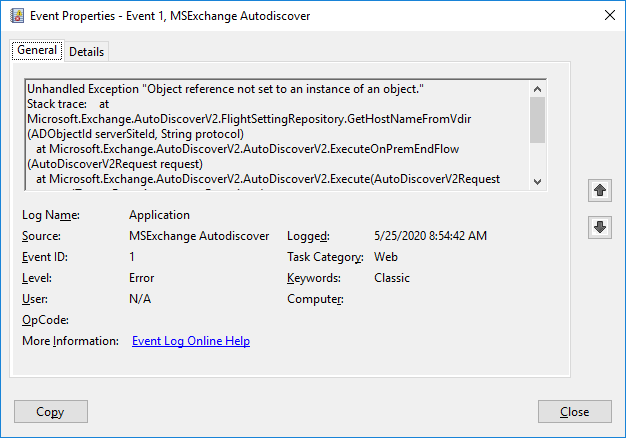Click the Task Category value "Web"
The height and width of the screenshot is (438, 626).
386,257
